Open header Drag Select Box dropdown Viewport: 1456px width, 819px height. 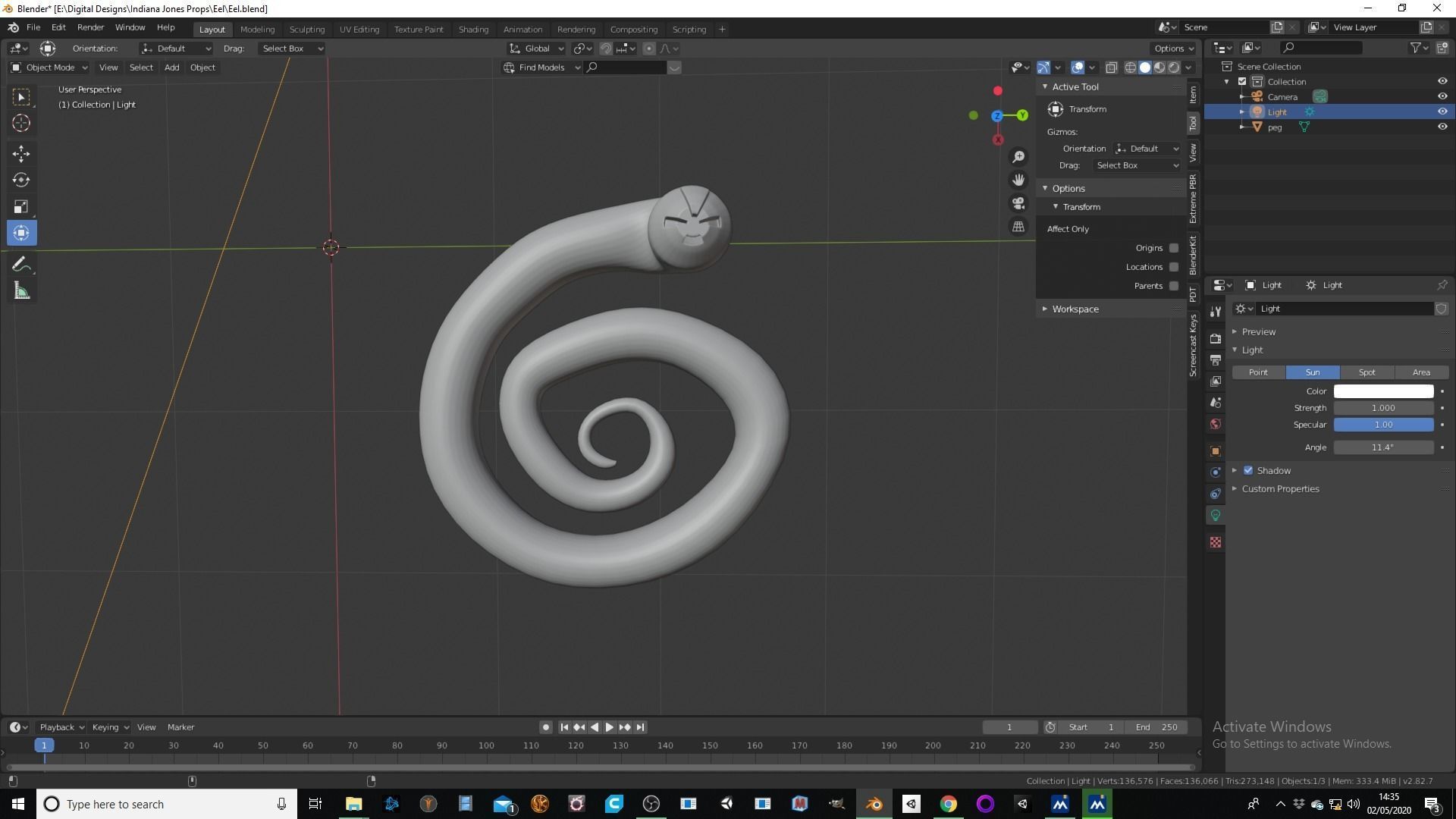point(291,49)
